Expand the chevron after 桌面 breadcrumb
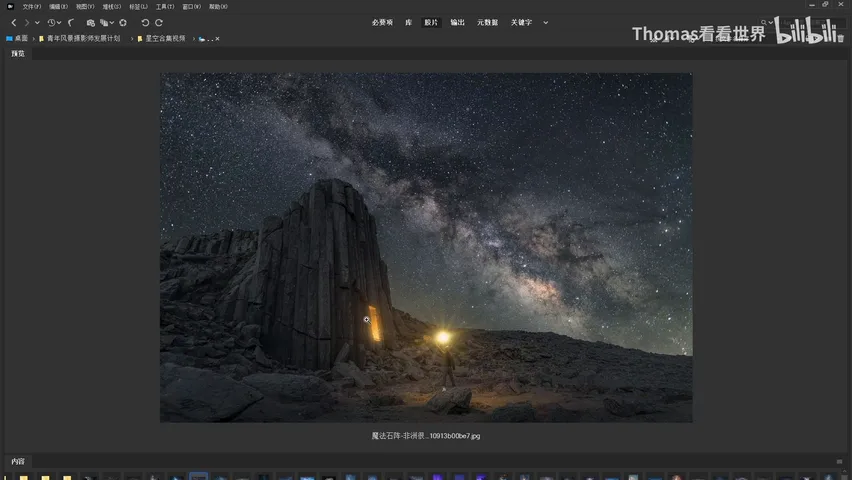The image size is (852, 480). click(34, 39)
